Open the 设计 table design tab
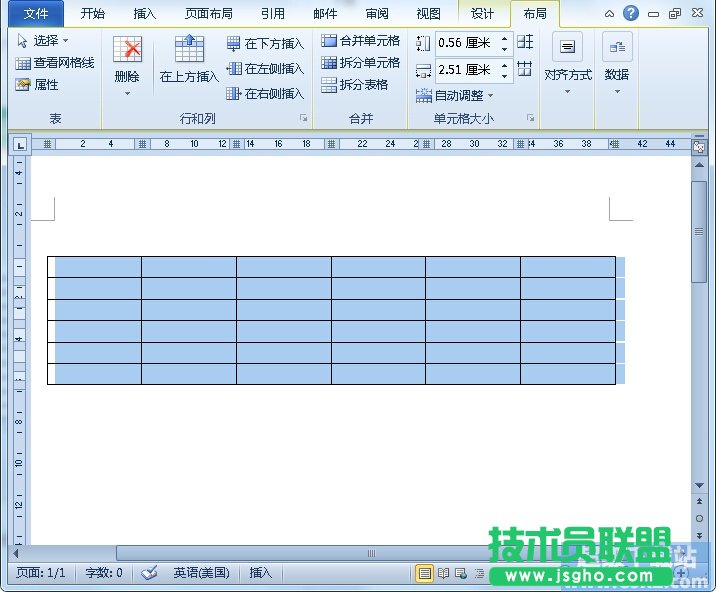The width and height of the screenshot is (716, 592). coord(482,14)
